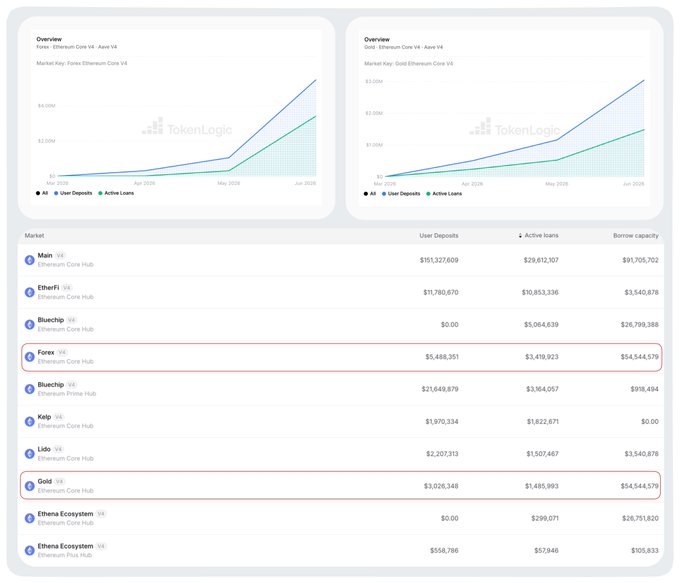Toggle the All legend in Forex chart
This screenshot has height=583, width=680.
click(x=42, y=193)
